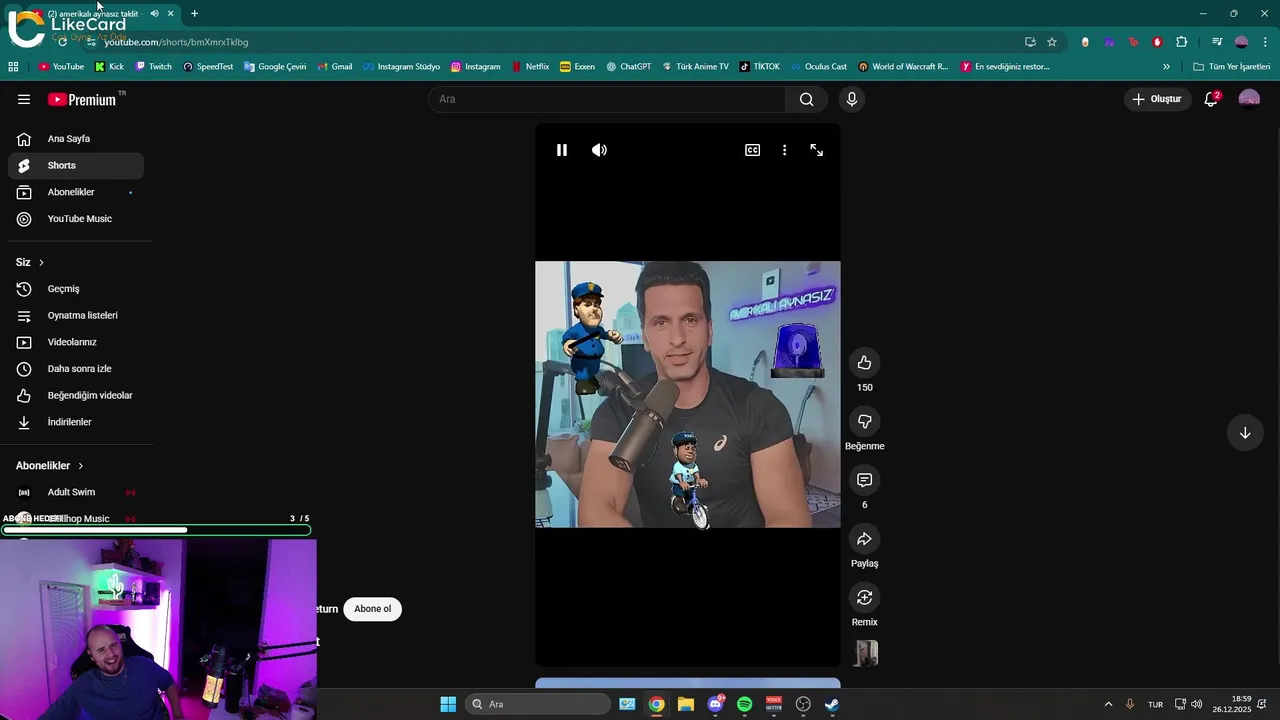Toggle closed captions on the Short
The height and width of the screenshot is (720, 1280).
pos(752,150)
